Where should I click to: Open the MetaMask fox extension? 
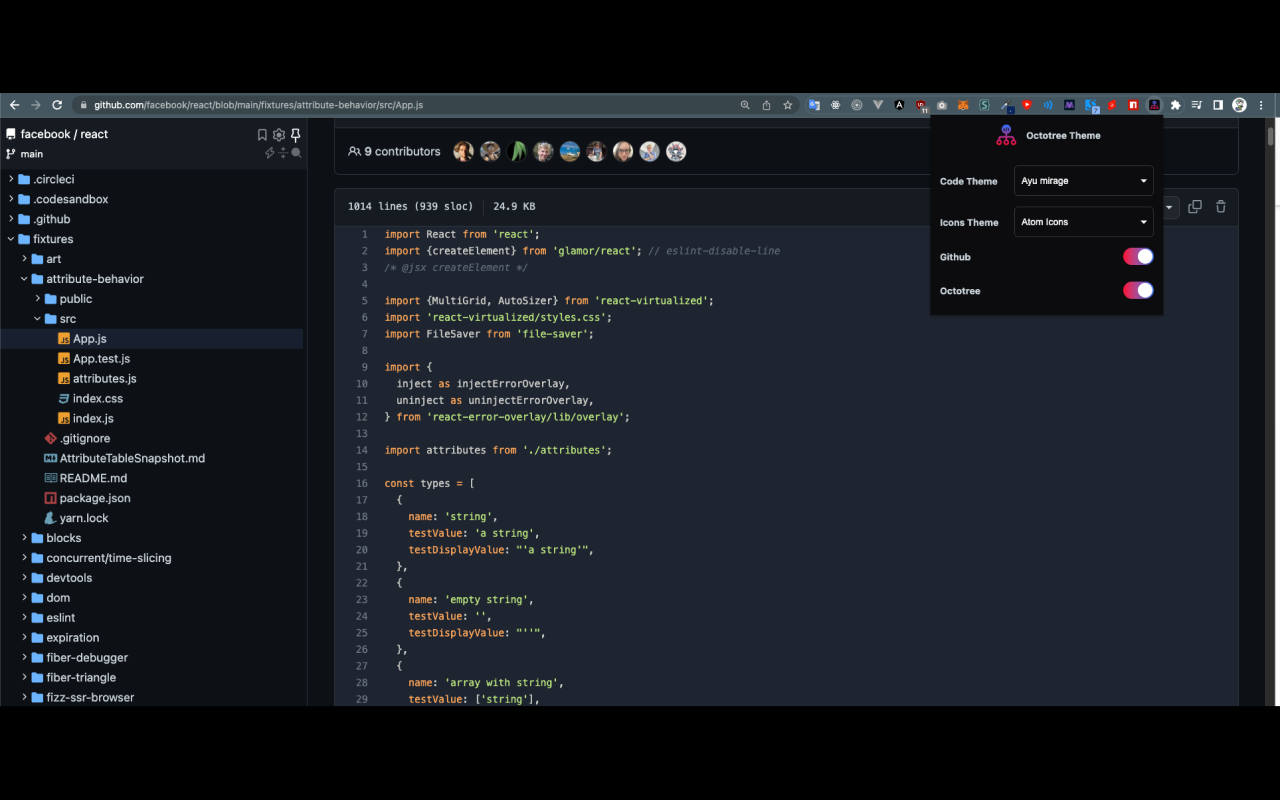coord(963,105)
